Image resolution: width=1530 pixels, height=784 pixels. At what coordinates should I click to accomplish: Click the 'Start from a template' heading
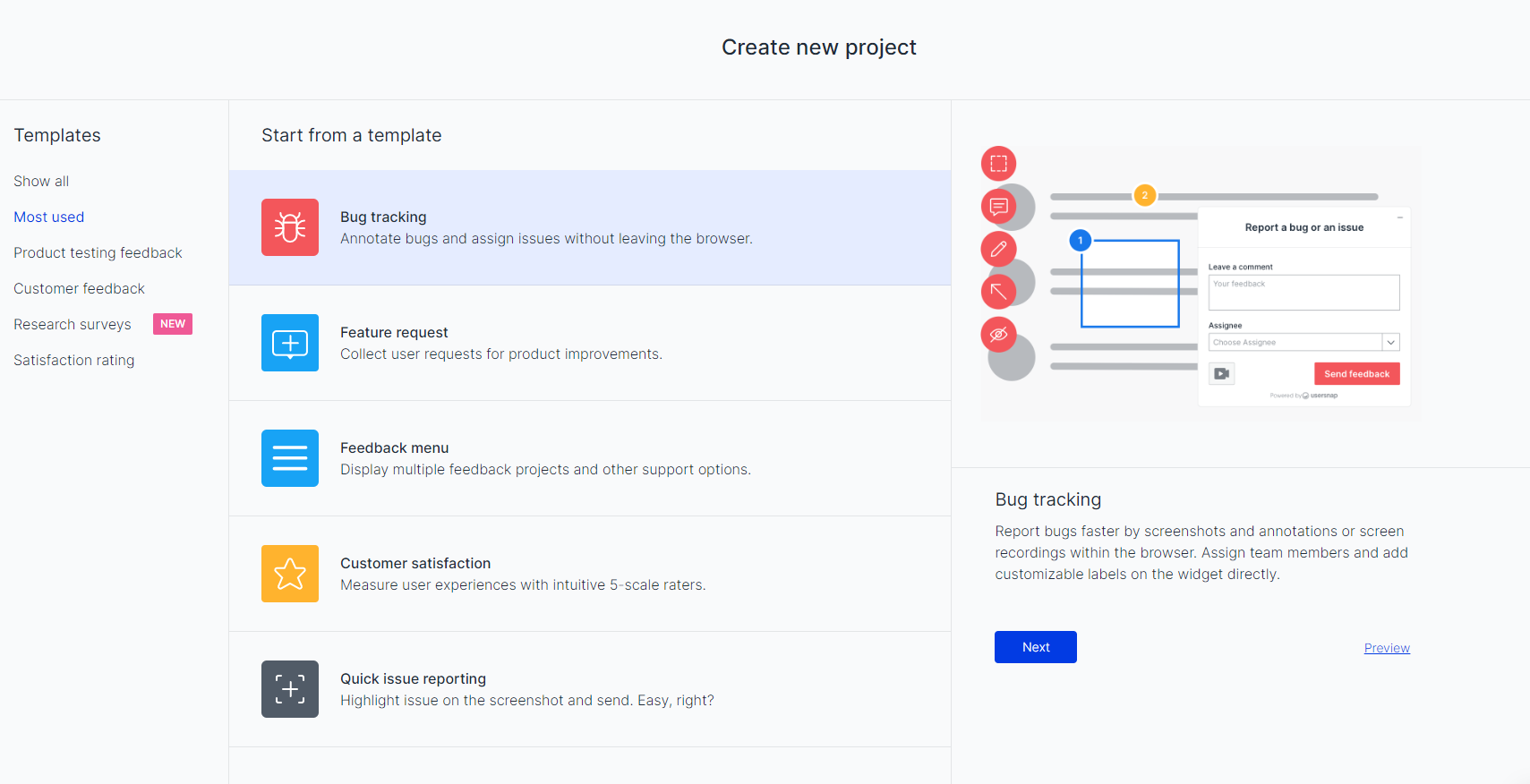click(352, 135)
